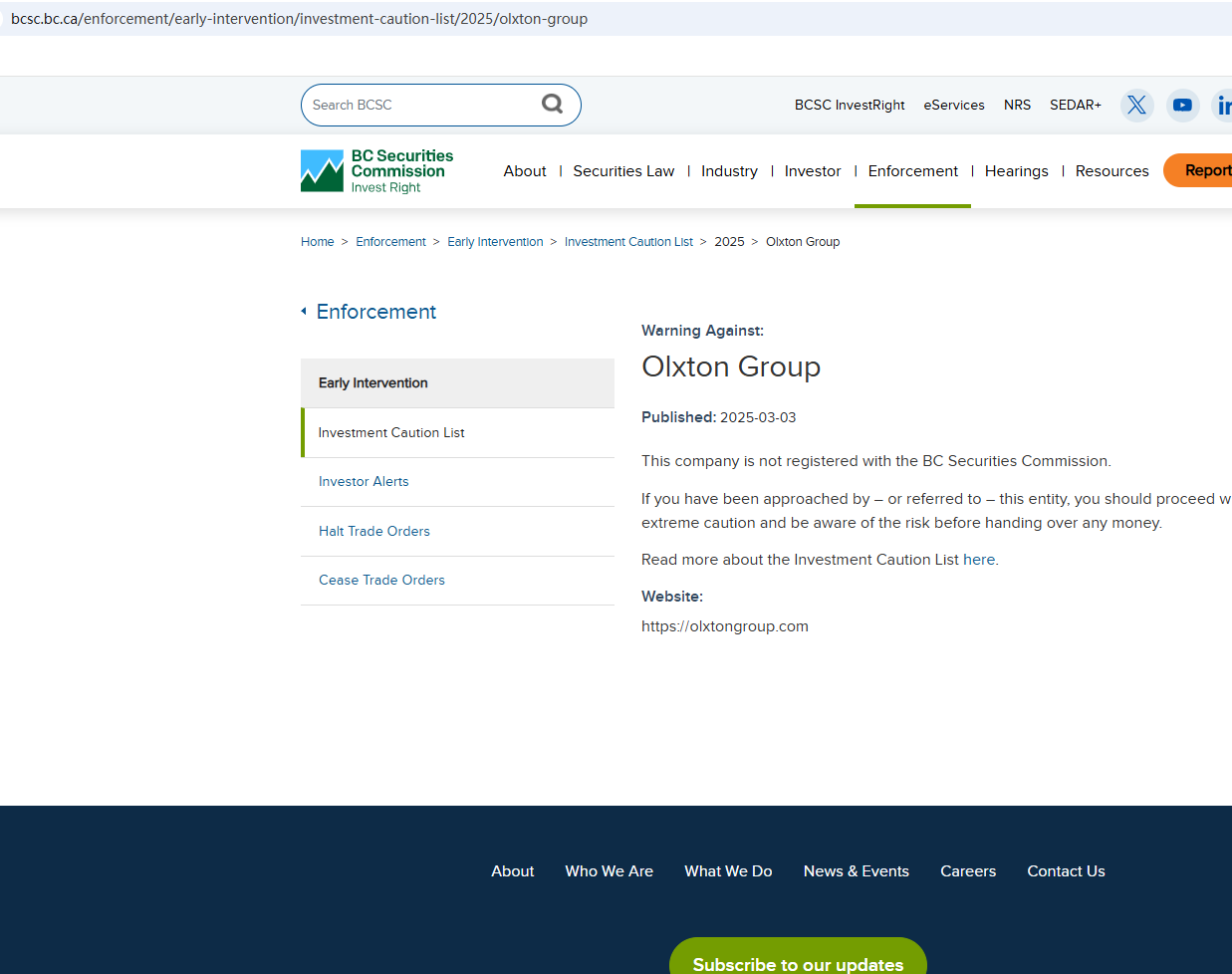Open the Investor menu

(x=813, y=171)
